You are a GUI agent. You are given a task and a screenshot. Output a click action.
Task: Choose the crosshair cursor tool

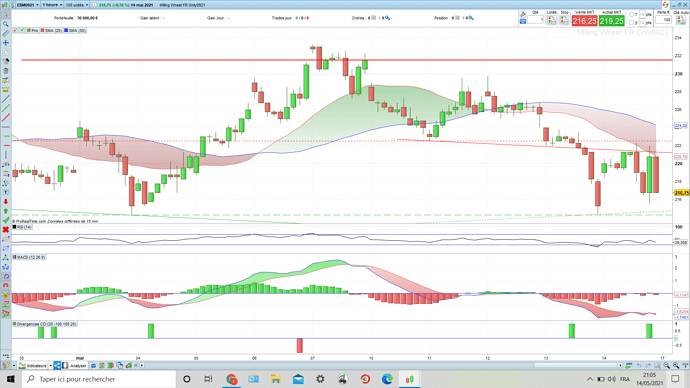(x=6, y=43)
